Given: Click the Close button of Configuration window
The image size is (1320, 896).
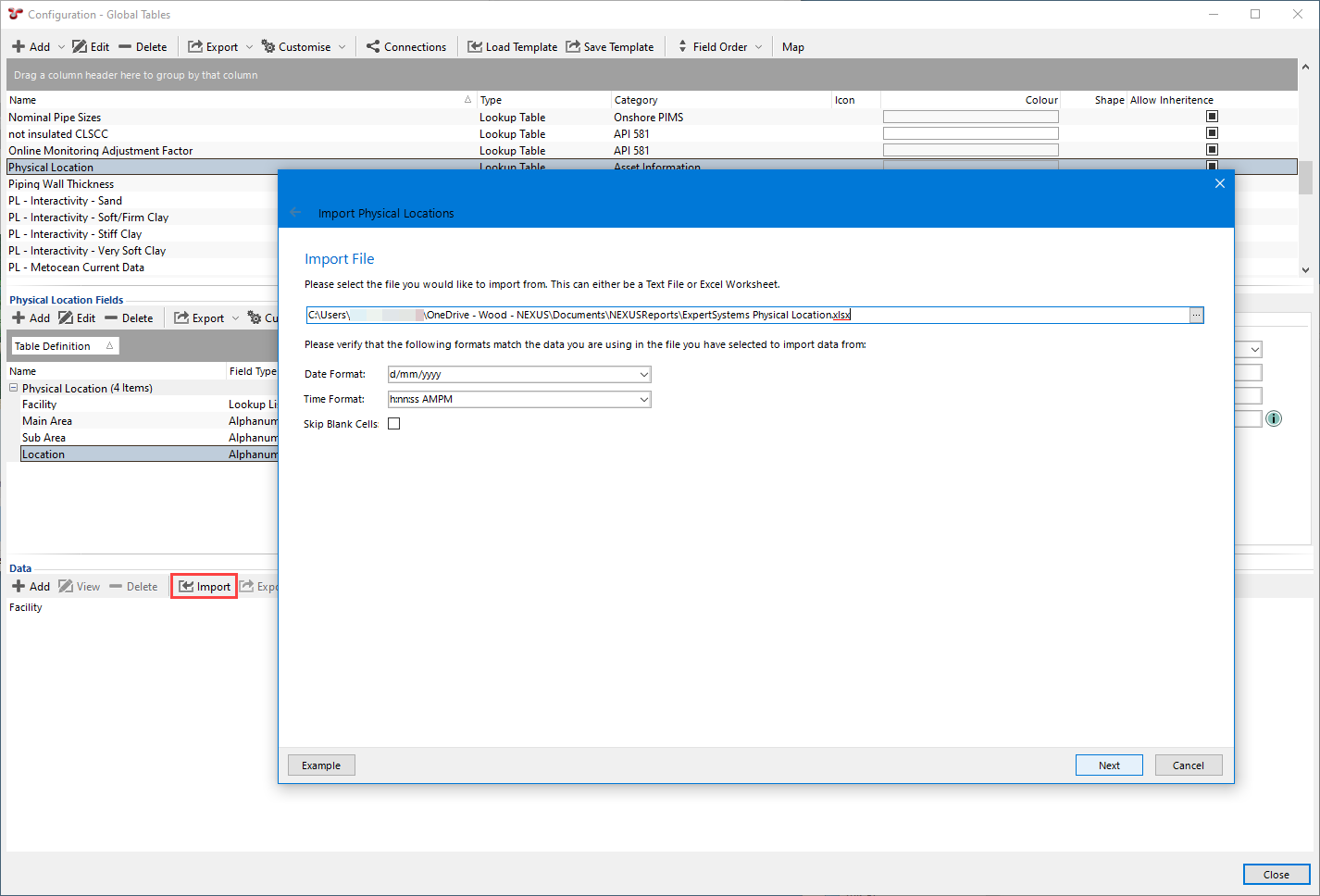Looking at the screenshot, I should pos(1276,875).
